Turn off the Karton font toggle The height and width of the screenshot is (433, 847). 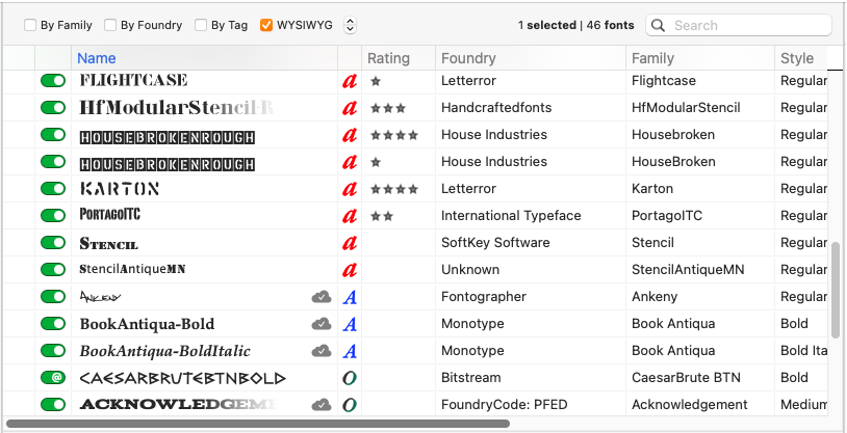coord(53,188)
